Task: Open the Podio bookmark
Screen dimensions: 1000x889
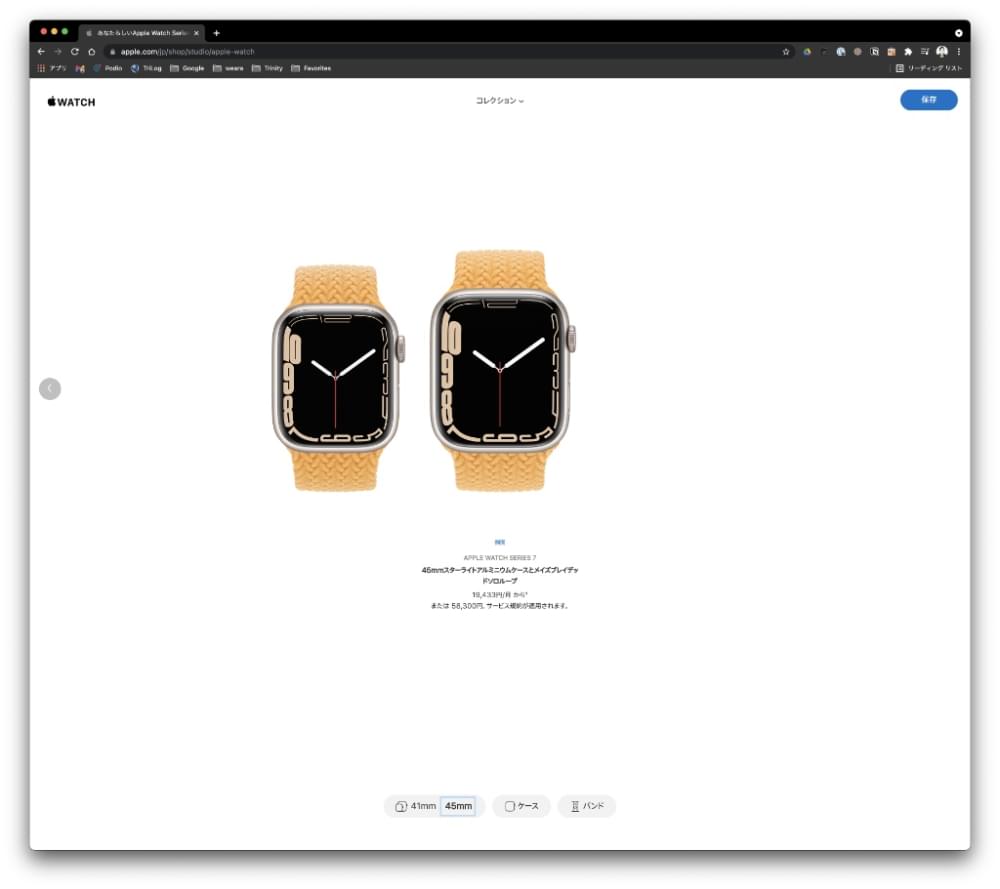Action: (x=108, y=68)
